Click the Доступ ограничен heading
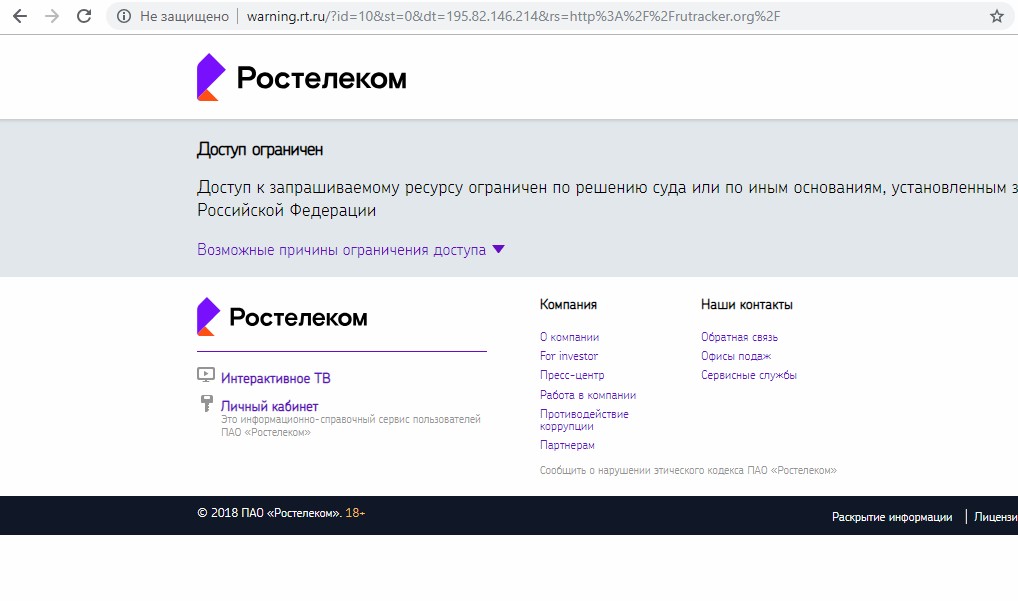This screenshot has height=601, width=1018. pyautogui.click(x=260, y=150)
